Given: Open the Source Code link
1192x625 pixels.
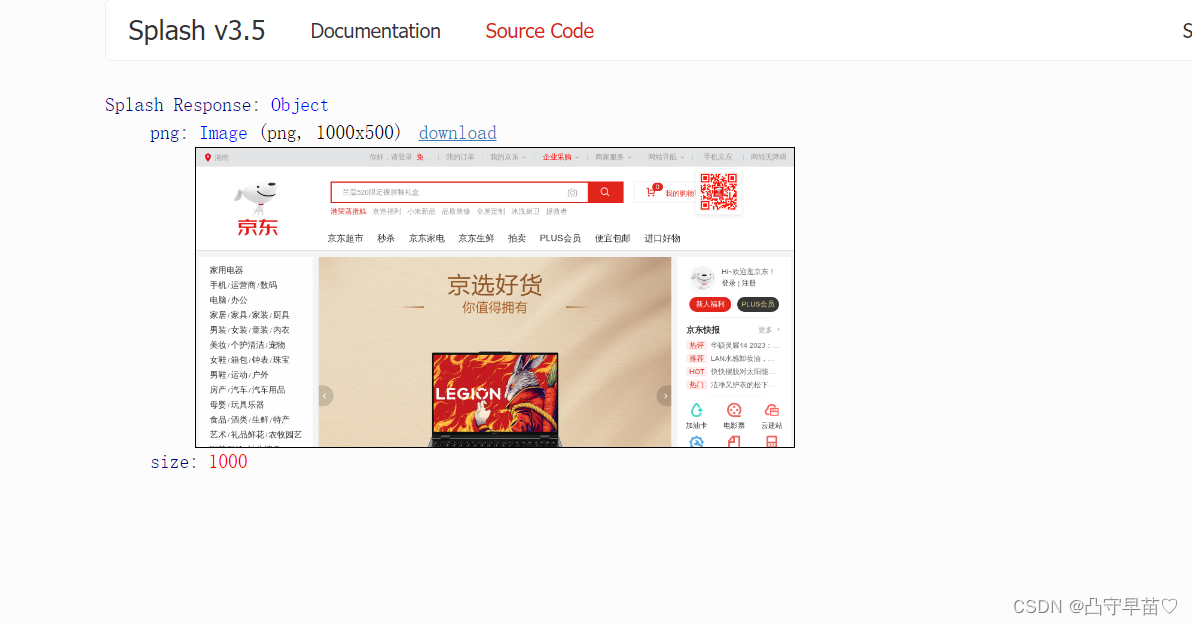Looking at the screenshot, I should click(539, 31).
